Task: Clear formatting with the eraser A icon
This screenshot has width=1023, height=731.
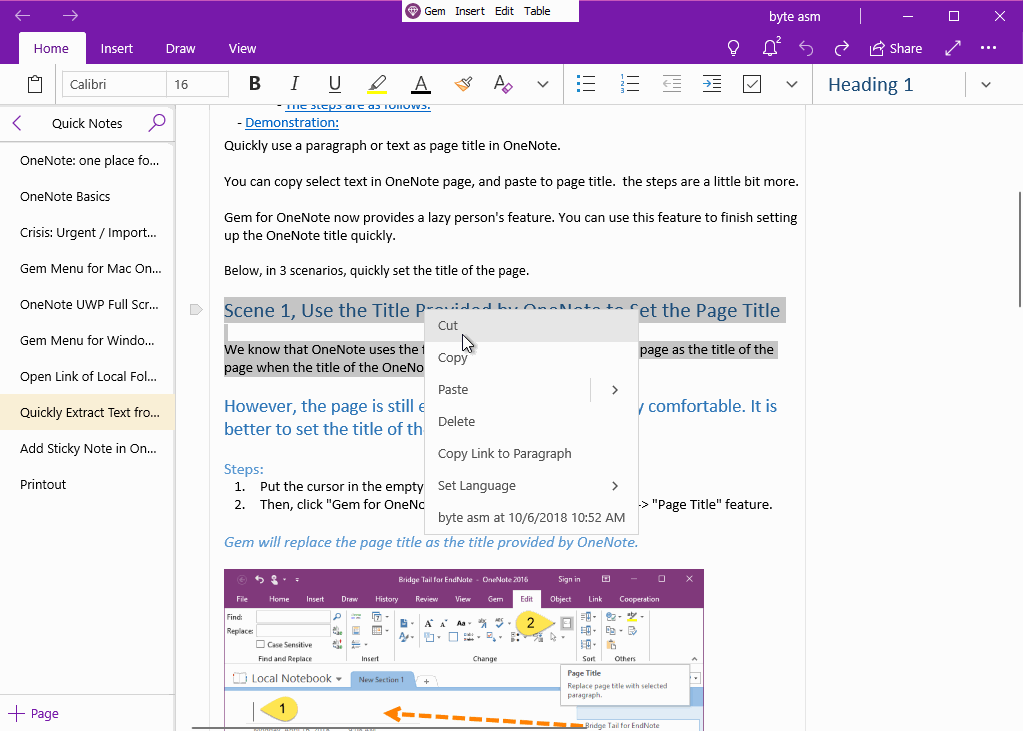Action: point(502,84)
